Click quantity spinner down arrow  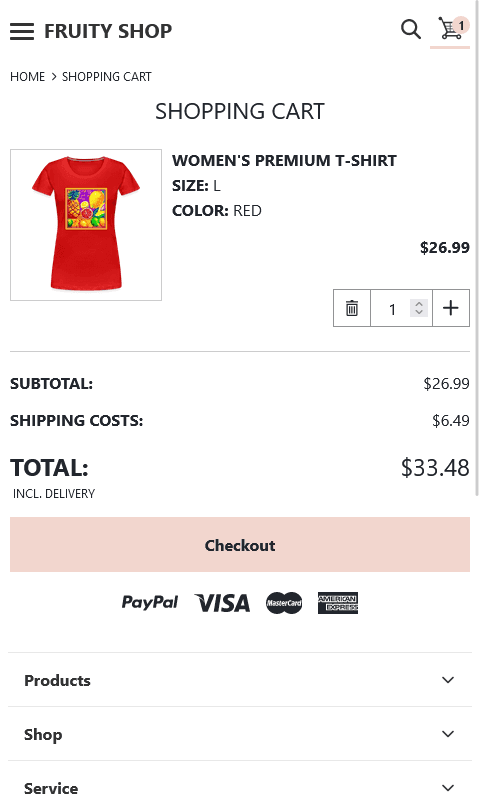tap(419, 312)
